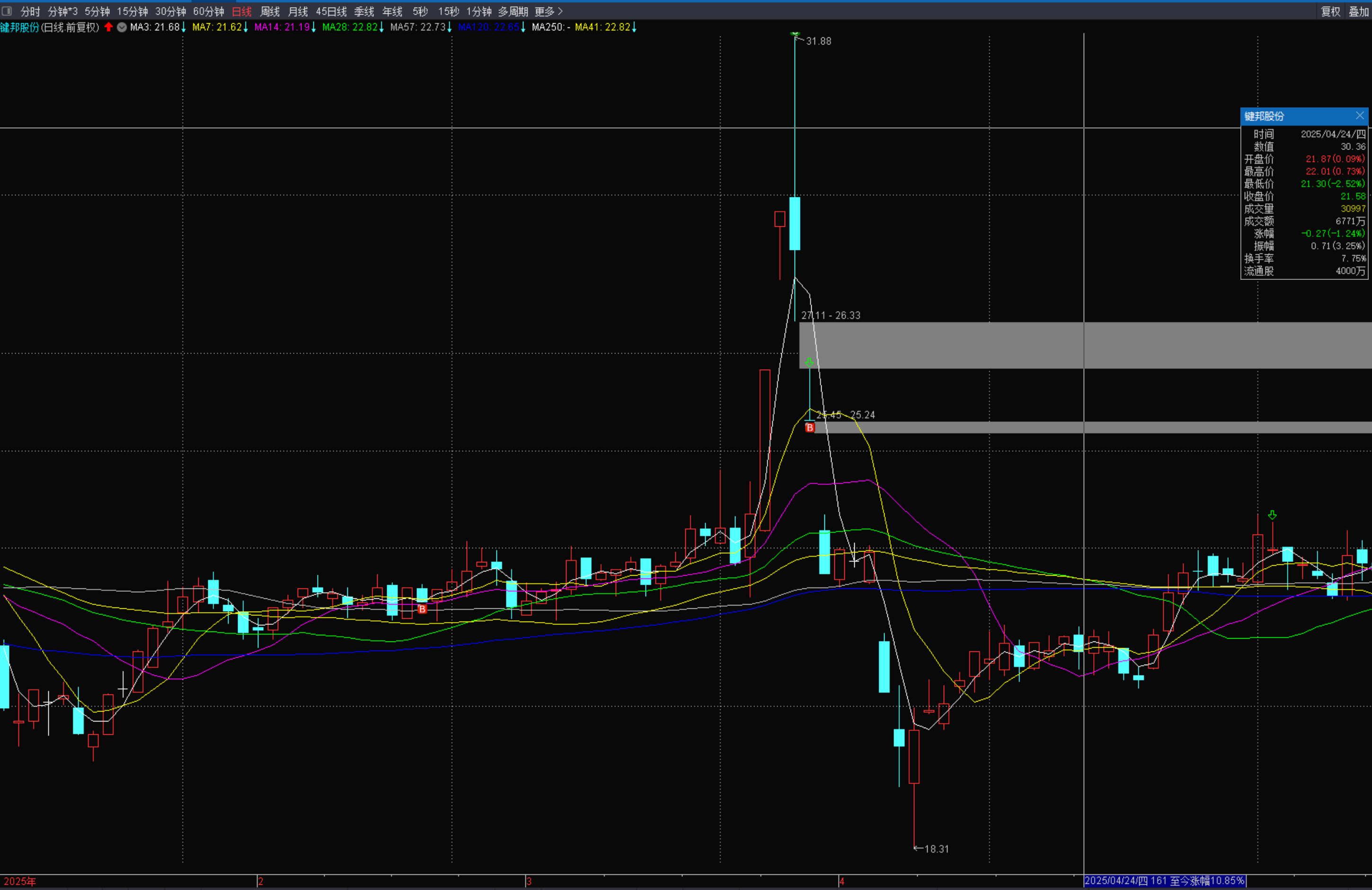Viewport: 1372px width, 890px height.
Task: Toggle the 复权 adjustment option
Action: tap(1330, 11)
